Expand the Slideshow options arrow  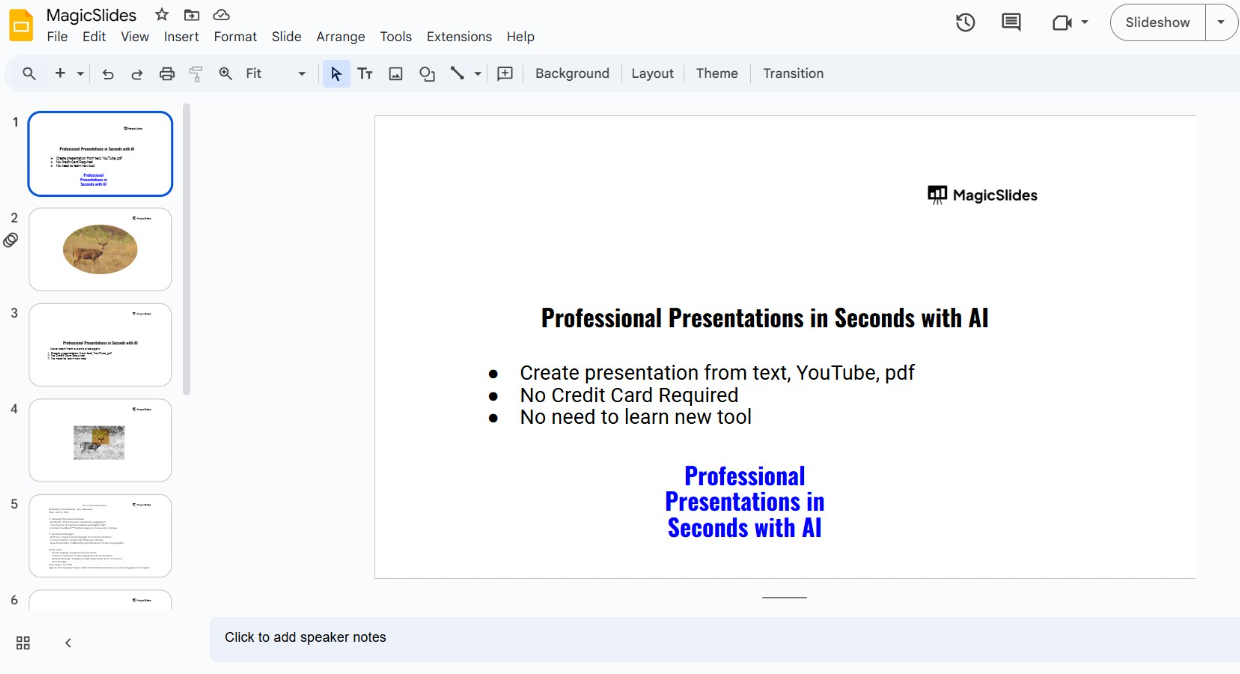(1221, 22)
